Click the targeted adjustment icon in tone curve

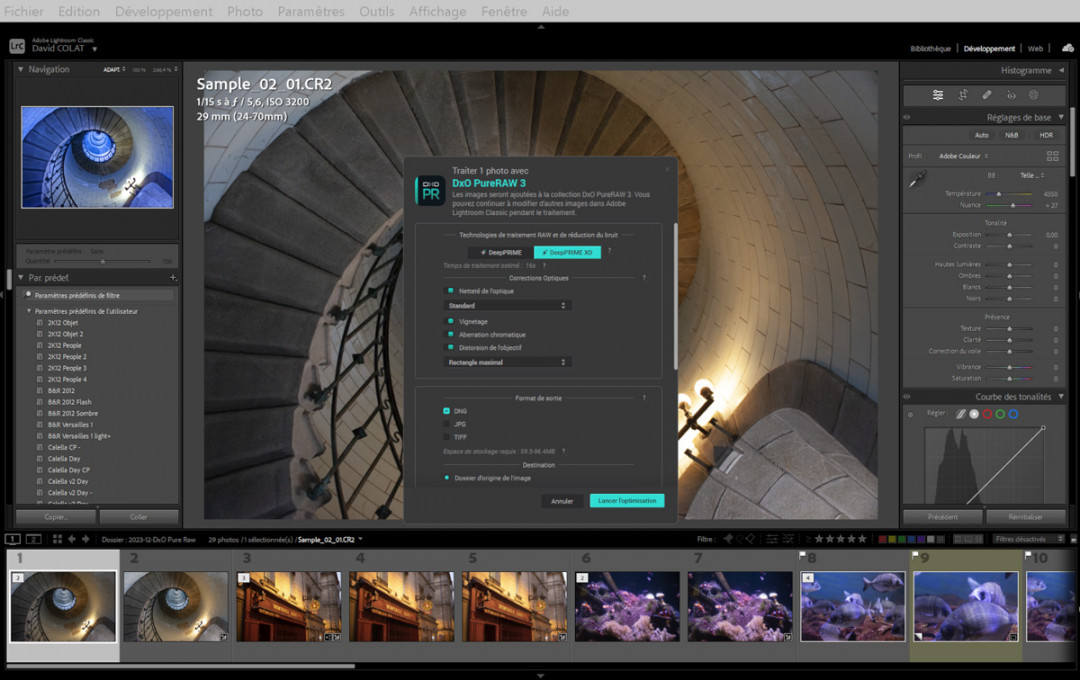point(911,415)
